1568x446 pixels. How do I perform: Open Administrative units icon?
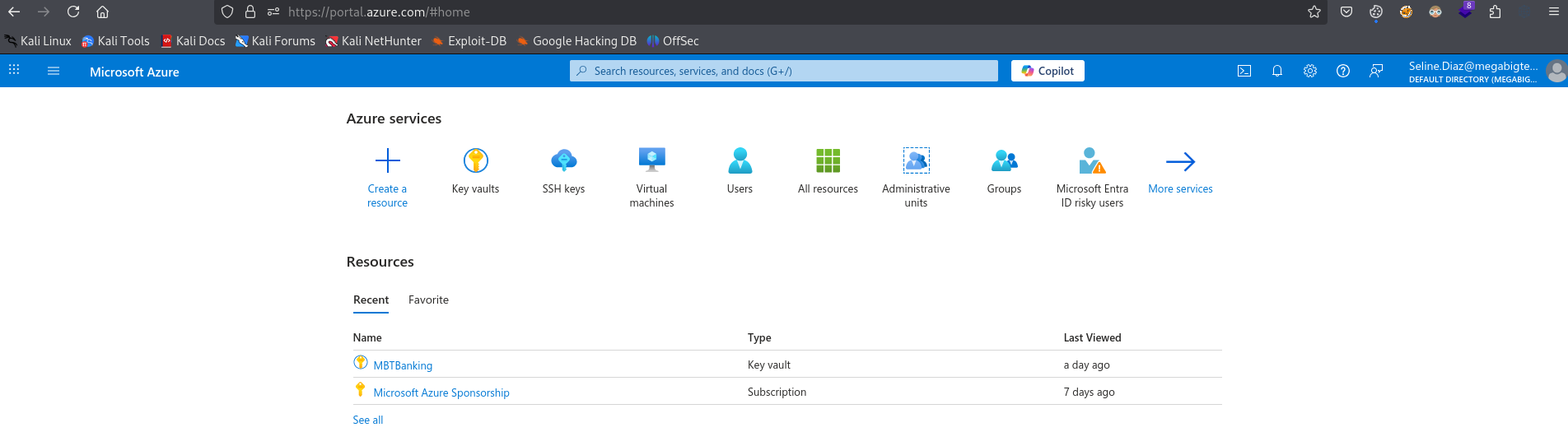(x=916, y=160)
